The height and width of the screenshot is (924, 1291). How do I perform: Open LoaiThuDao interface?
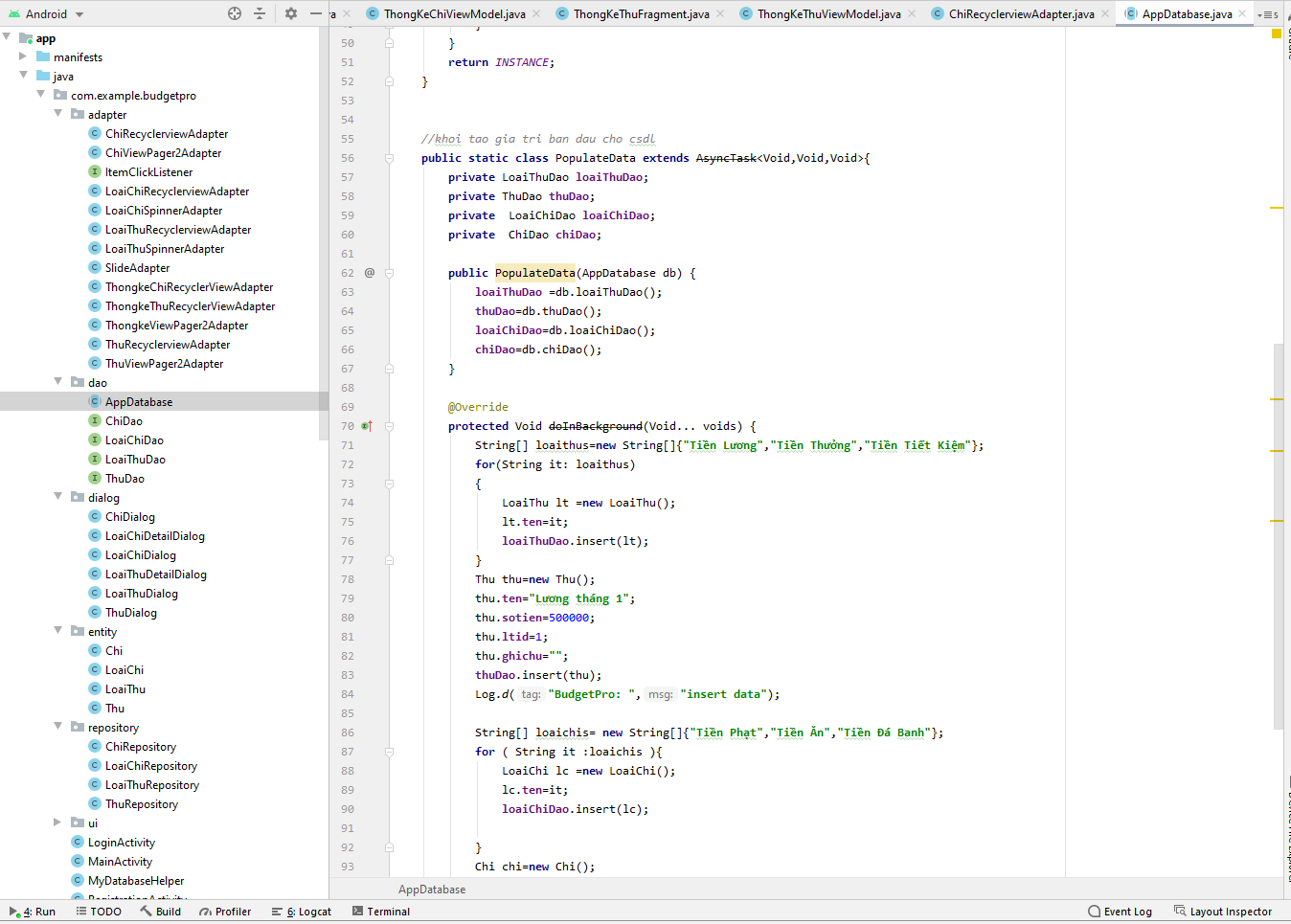click(x=135, y=459)
